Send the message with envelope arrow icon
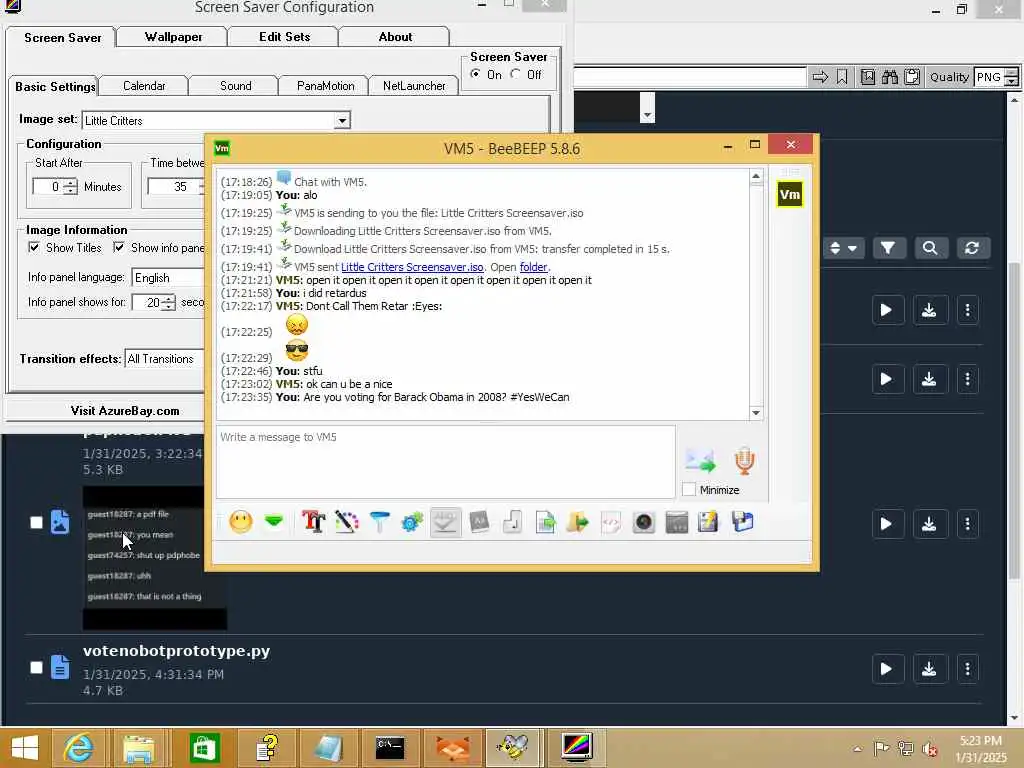The width and height of the screenshot is (1024, 768). coord(700,460)
